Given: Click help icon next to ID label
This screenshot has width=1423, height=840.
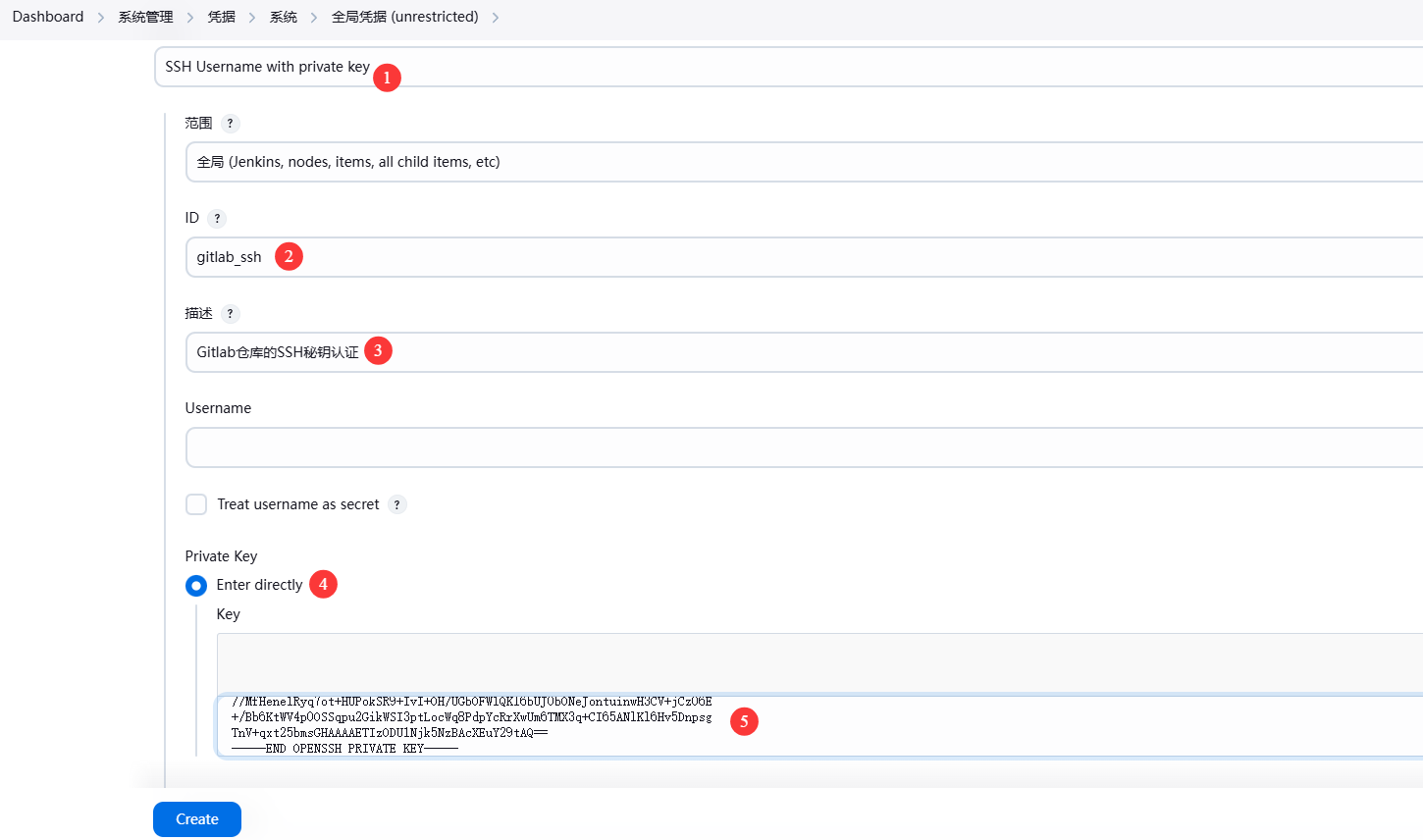Looking at the screenshot, I should (x=217, y=219).
